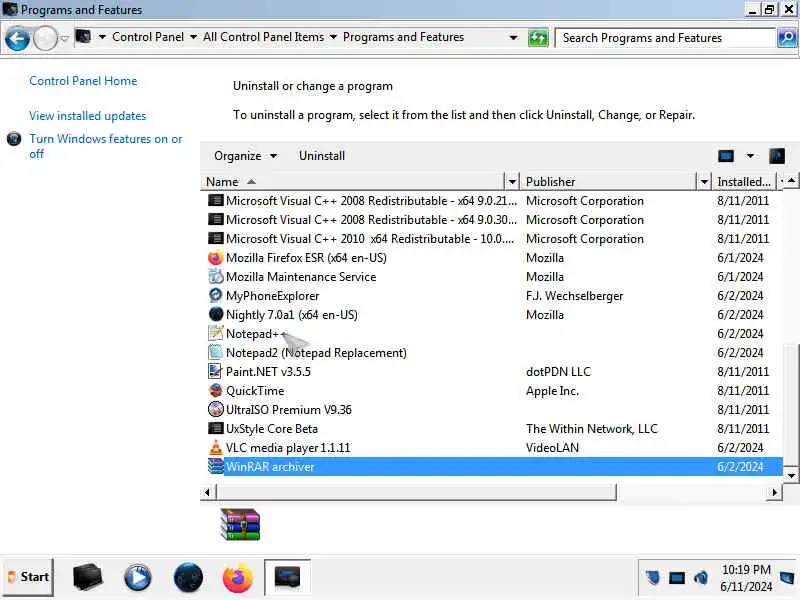This screenshot has width=800, height=600.
Task: Select Visual C++ 2008 x64 9.0.30 icon
Action: (216, 219)
